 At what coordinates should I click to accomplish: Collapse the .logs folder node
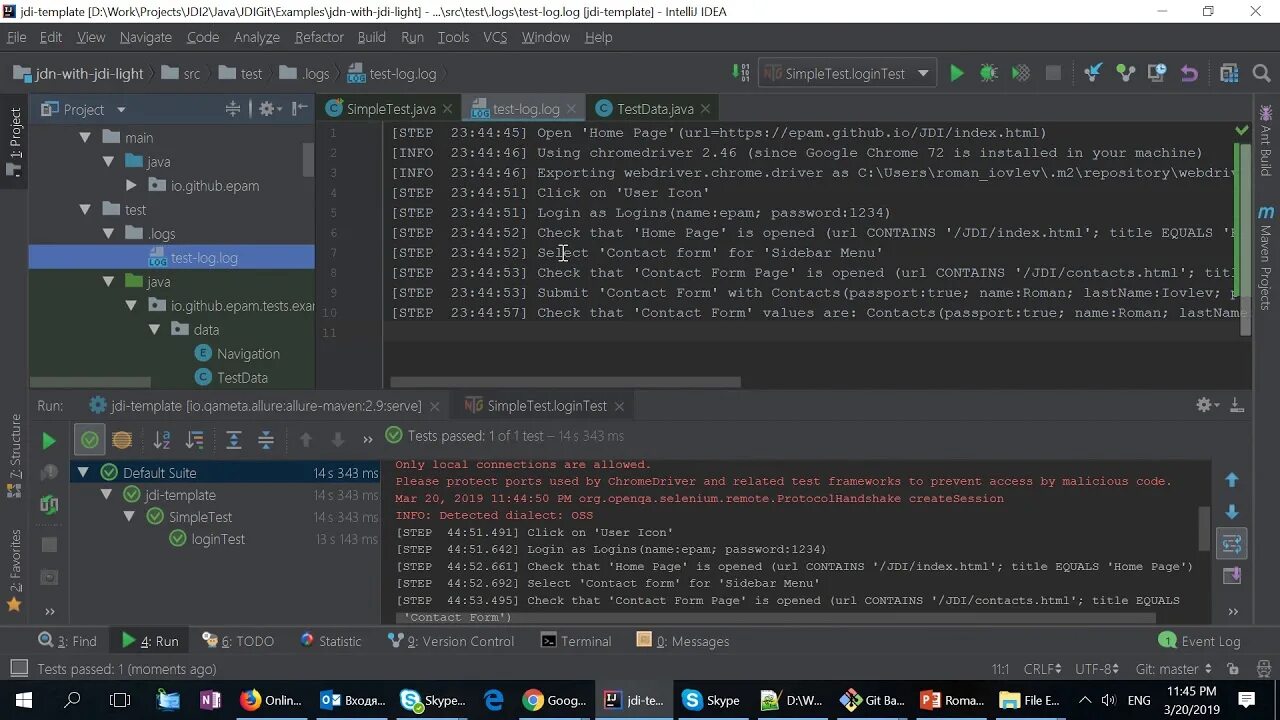(x=109, y=233)
